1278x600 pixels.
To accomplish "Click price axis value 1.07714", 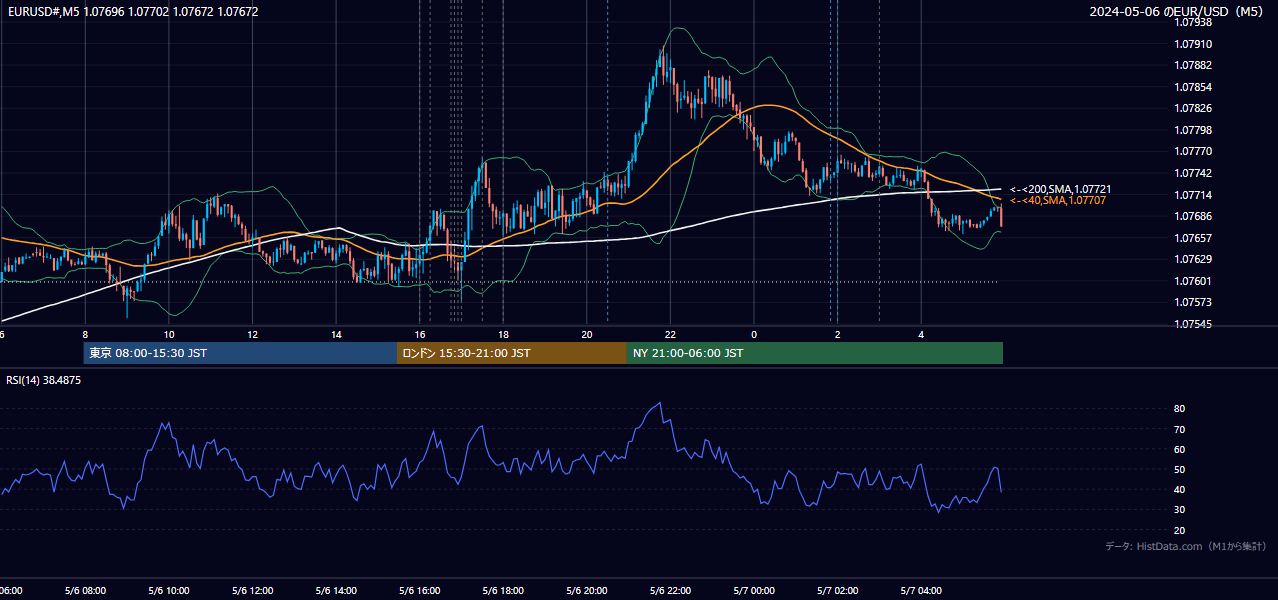I will 1193,195.
